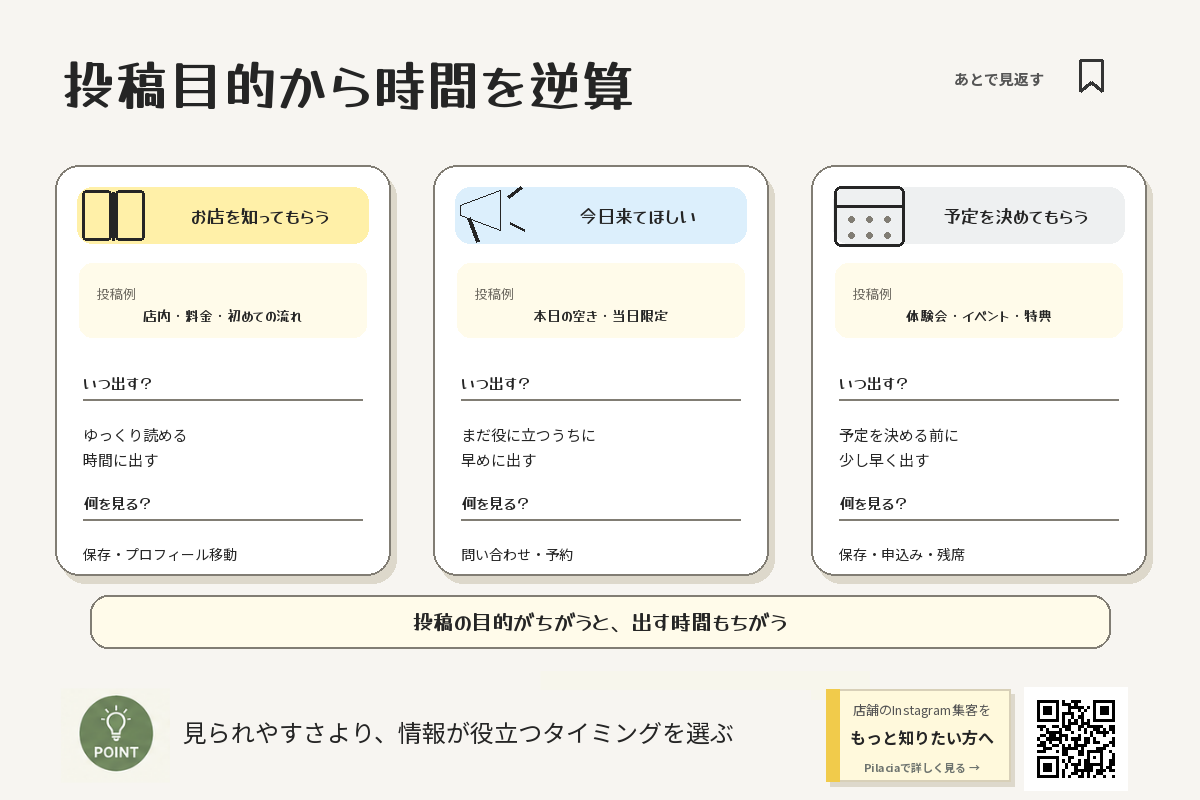Click 時間に出す text

(121, 461)
